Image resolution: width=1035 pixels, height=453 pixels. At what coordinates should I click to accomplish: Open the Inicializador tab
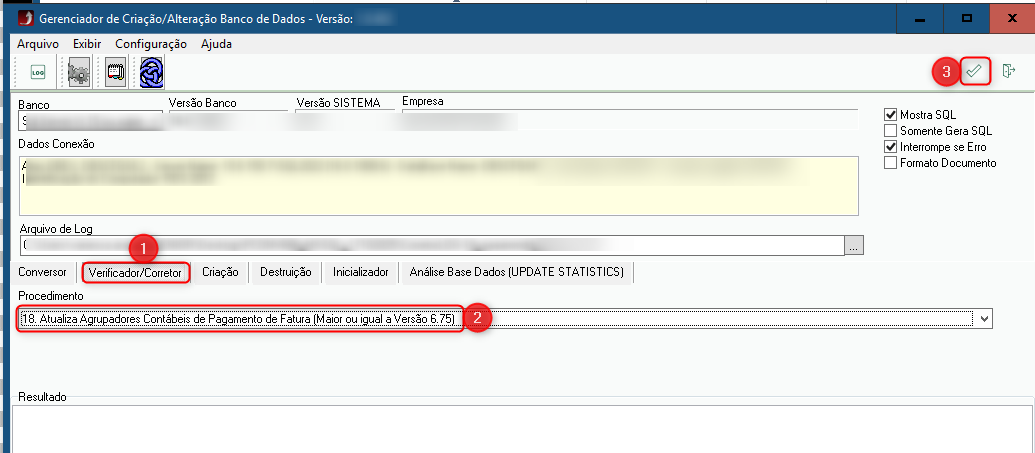pyautogui.click(x=360, y=272)
